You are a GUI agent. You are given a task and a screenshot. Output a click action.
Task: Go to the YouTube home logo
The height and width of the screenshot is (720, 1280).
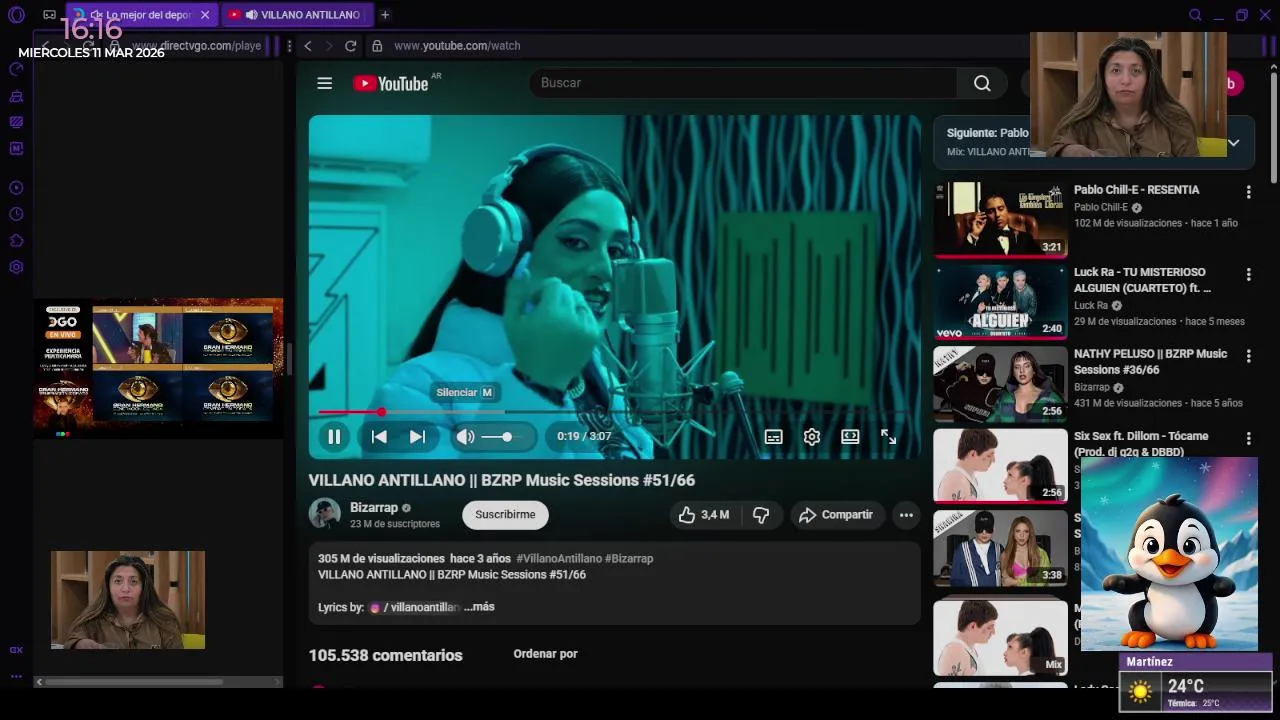click(391, 83)
